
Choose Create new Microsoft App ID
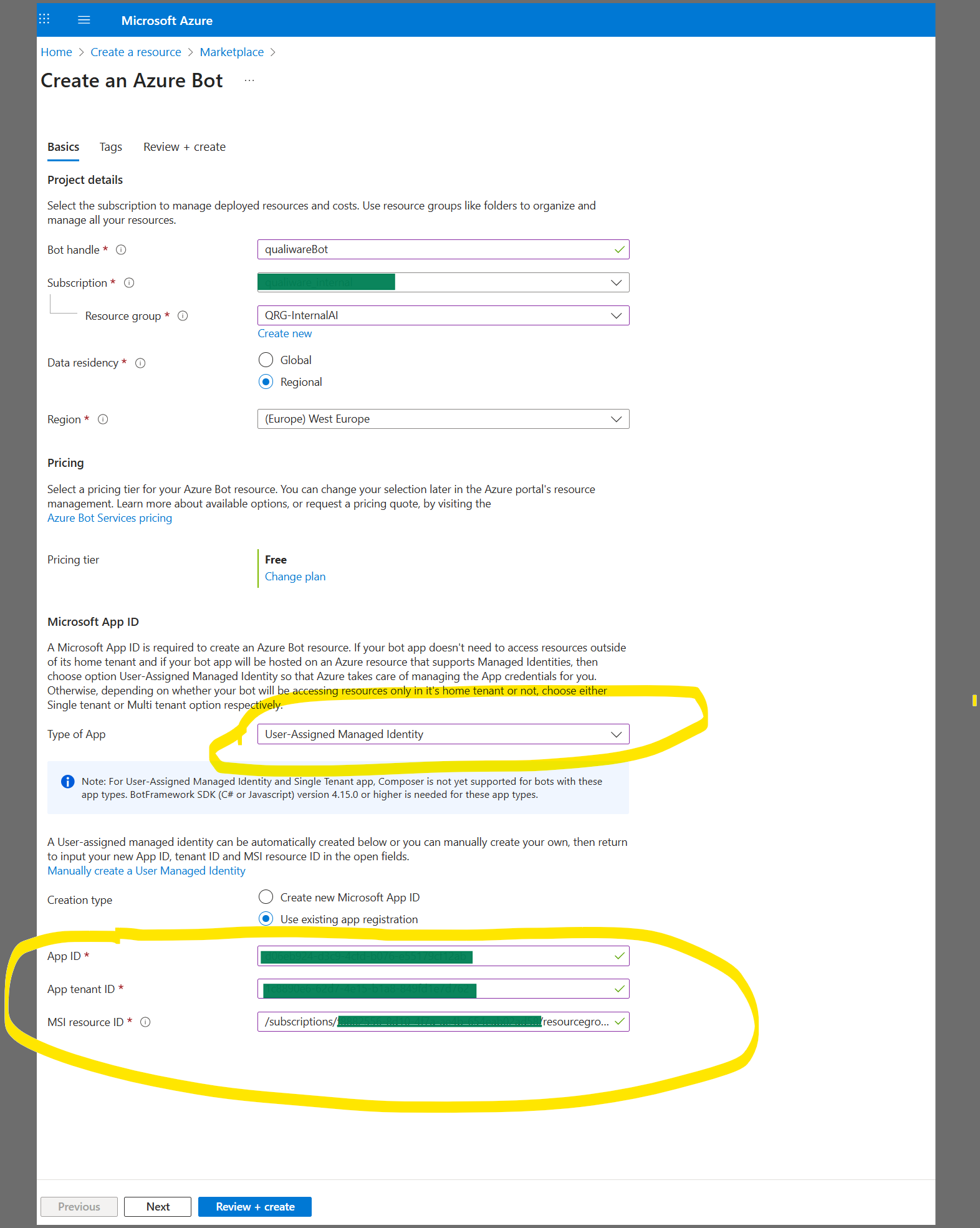click(266, 897)
